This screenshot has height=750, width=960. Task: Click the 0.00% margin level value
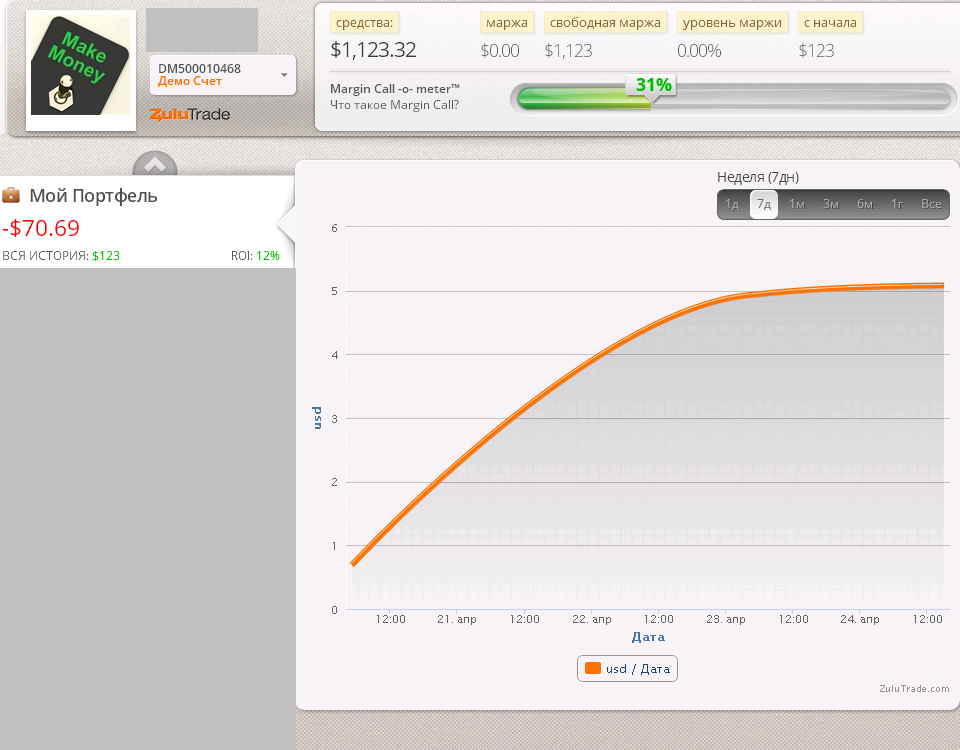click(x=699, y=51)
